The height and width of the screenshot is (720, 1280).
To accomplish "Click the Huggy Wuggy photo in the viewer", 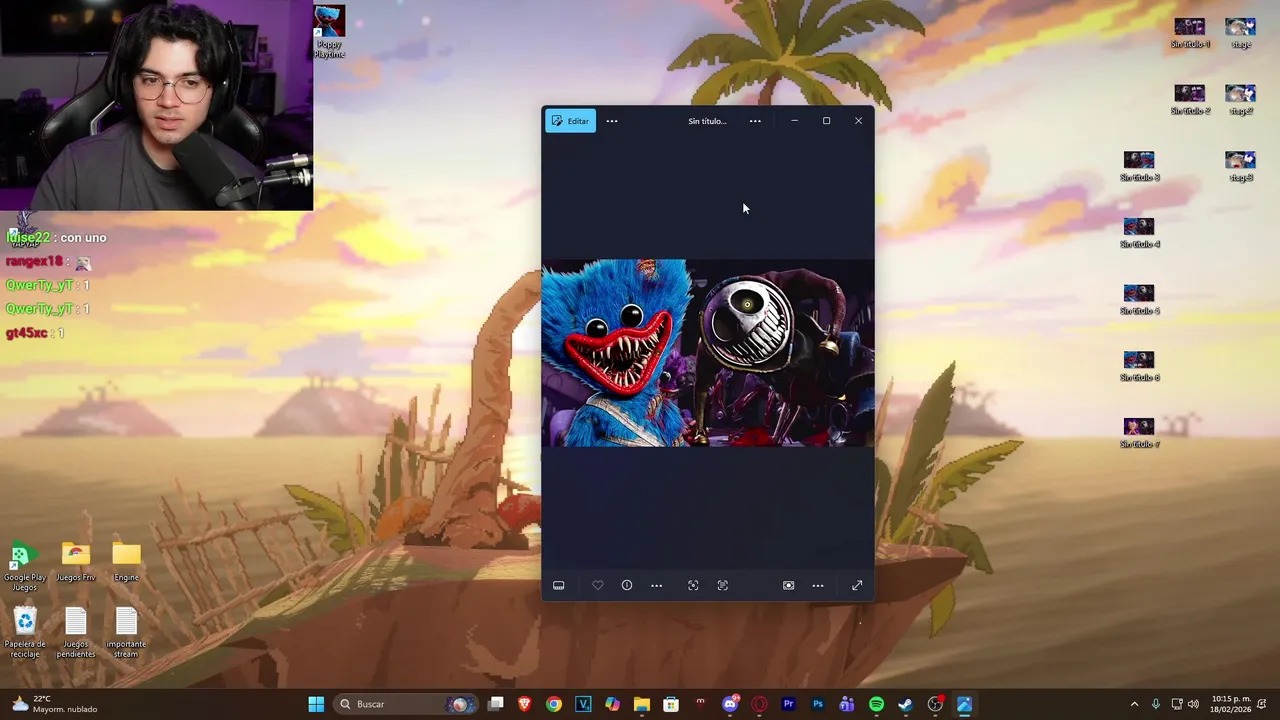I will coord(708,353).
